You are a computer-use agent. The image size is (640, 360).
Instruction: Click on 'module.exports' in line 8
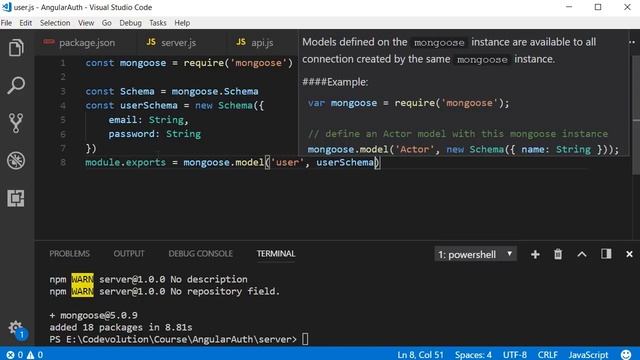(125, 162)
